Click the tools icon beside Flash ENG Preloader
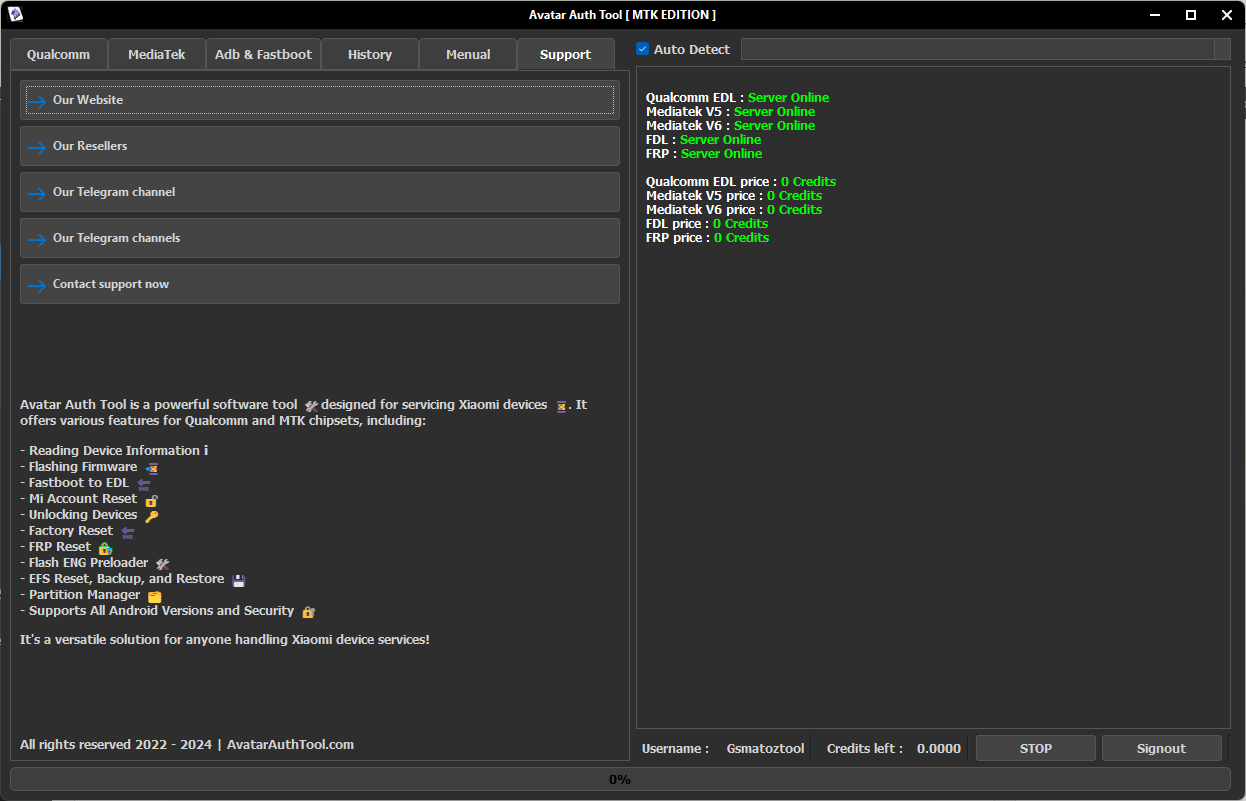Screen dimensions: 1246x801 point(163,562)
